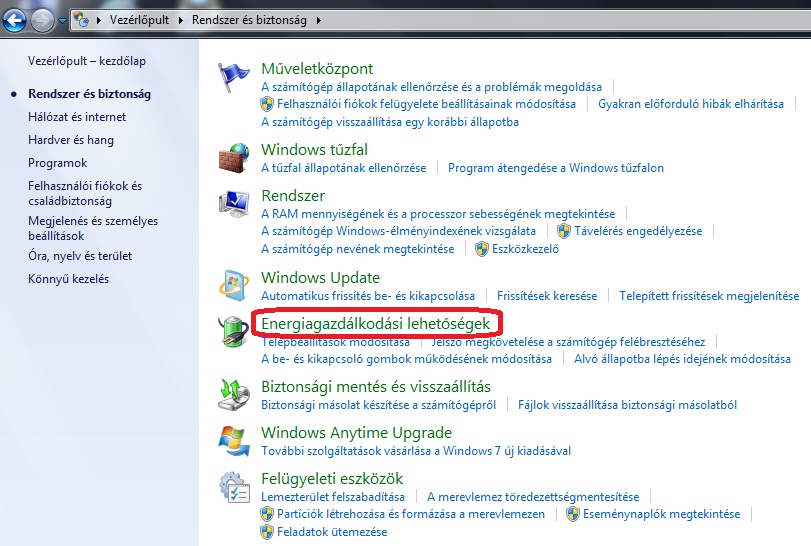Expand the arrow after Rendszer és biztonság breadcrumb

[319, 20]
